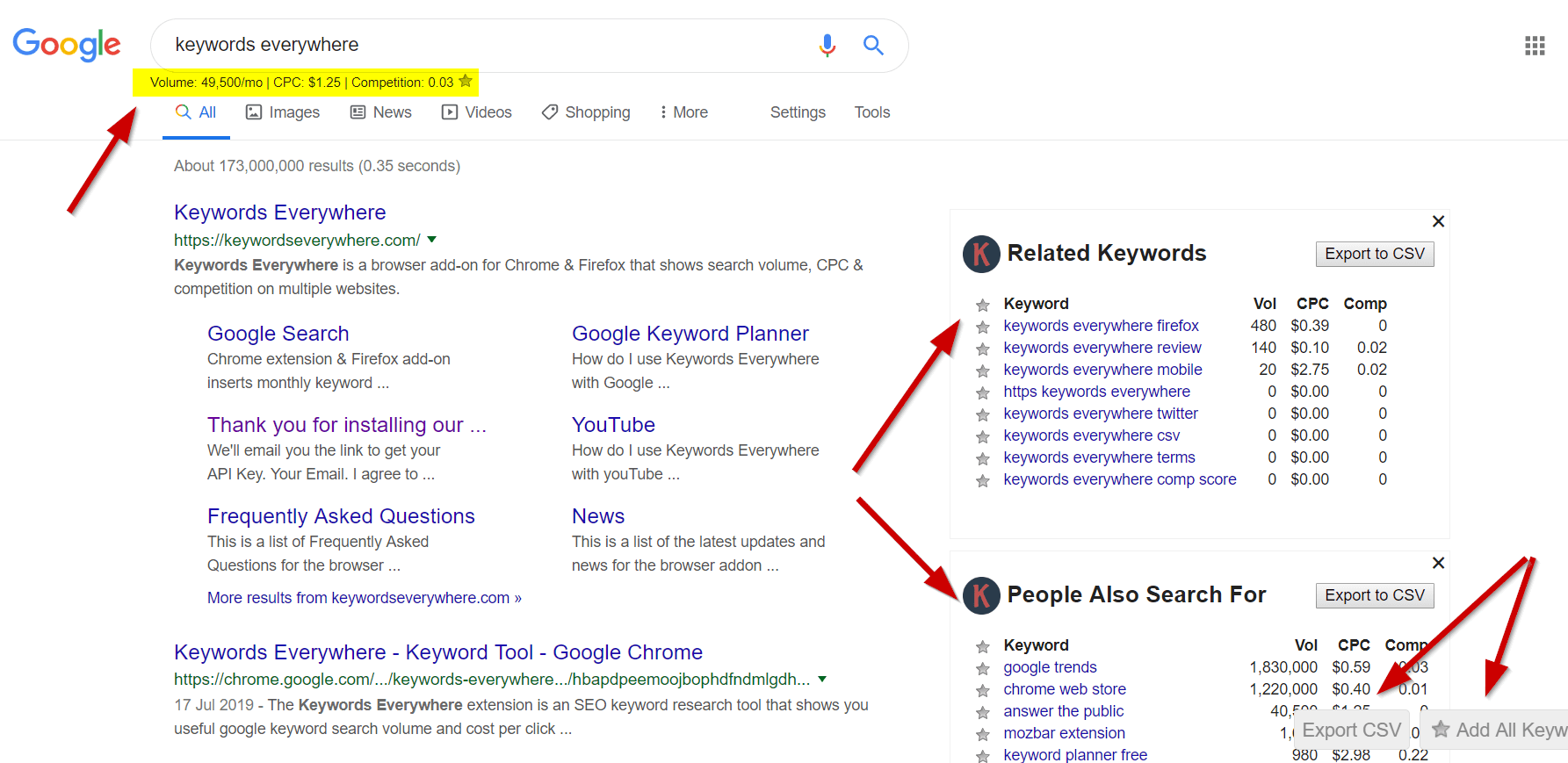Close the Related Keywords panel
Screen dimensions: 1568x763
click(1438, 221)
